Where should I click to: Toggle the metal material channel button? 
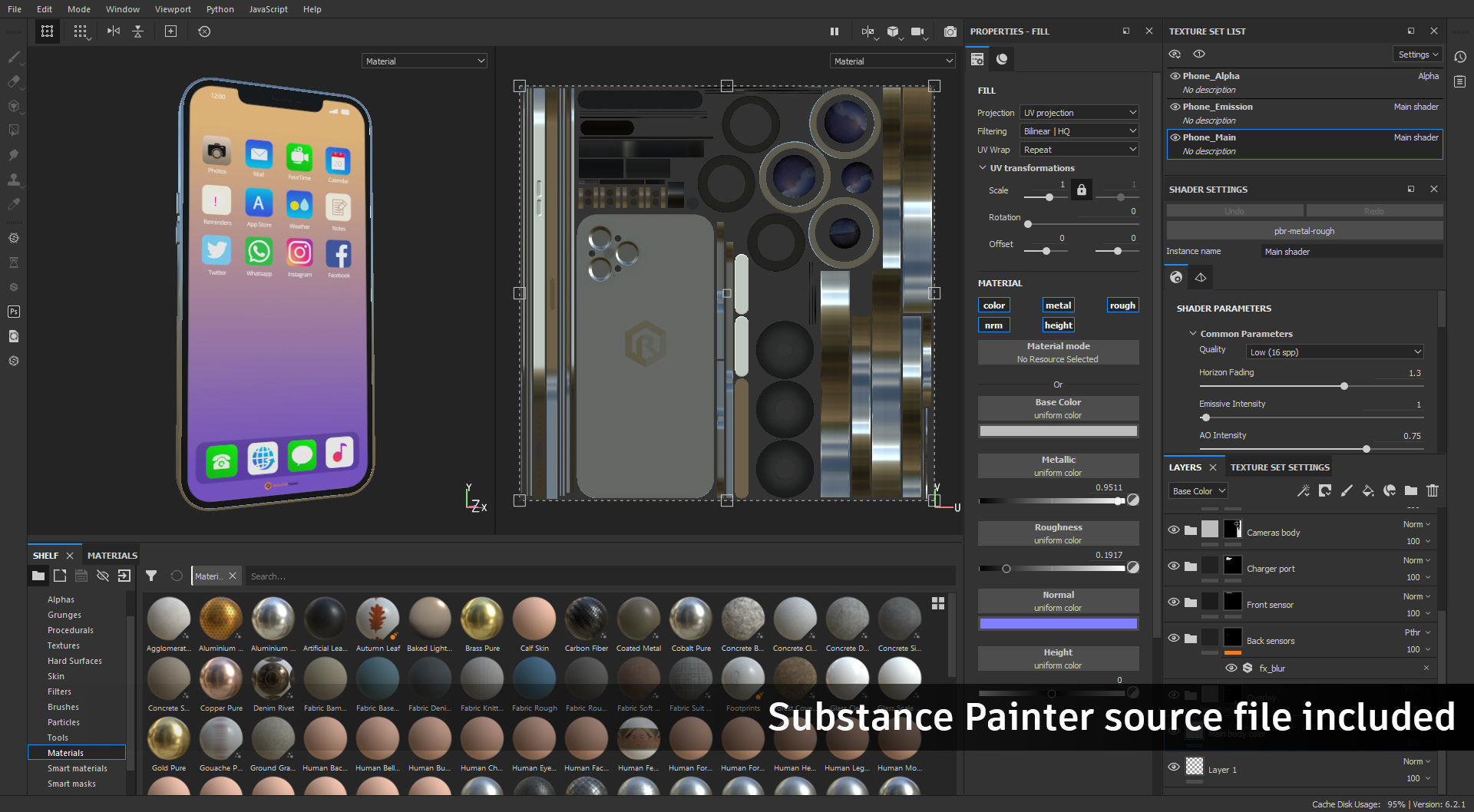[x=1058, y=305]
